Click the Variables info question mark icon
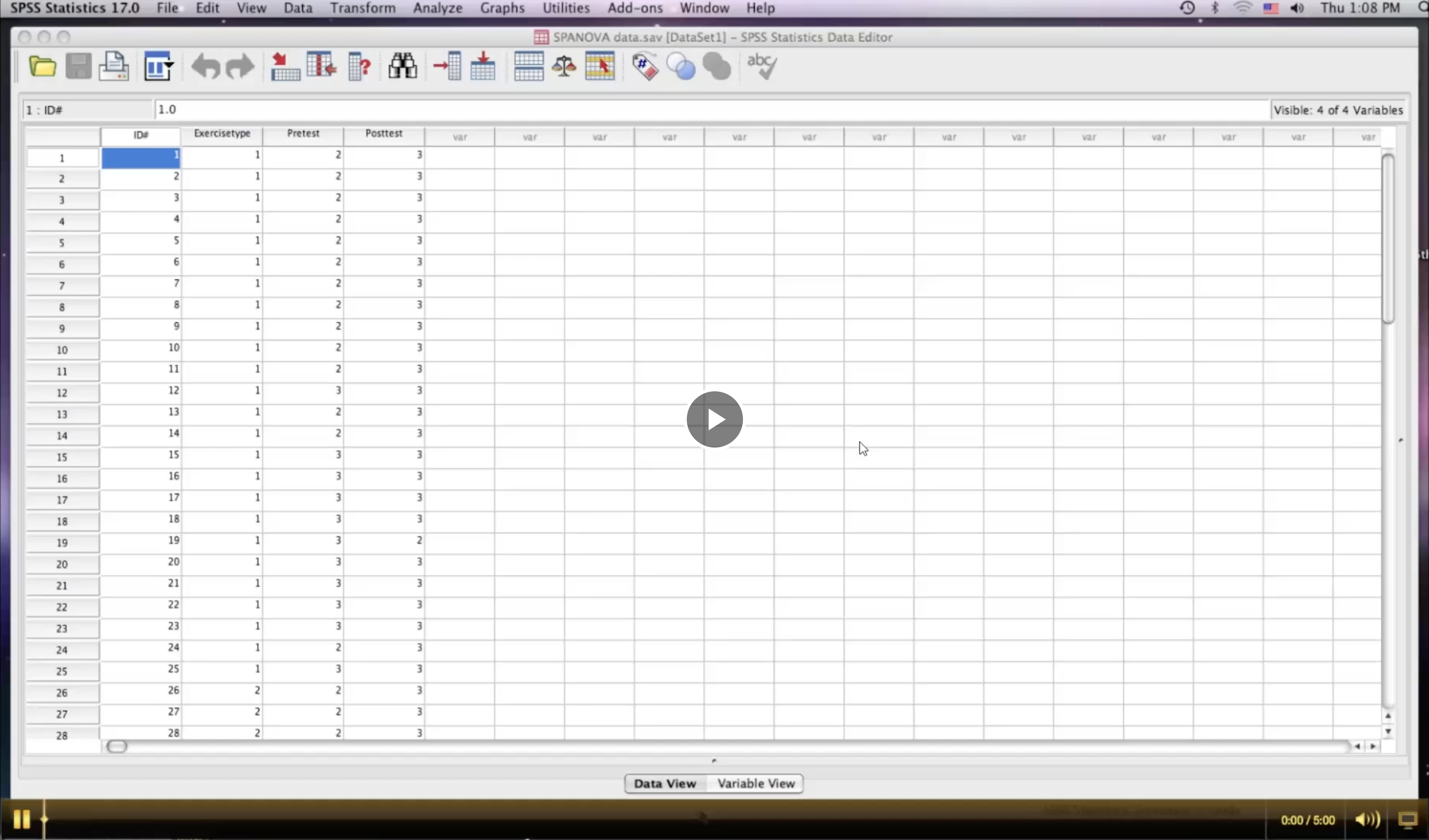The width and height of the screenshot is (1429, 840). pos(359,67)
